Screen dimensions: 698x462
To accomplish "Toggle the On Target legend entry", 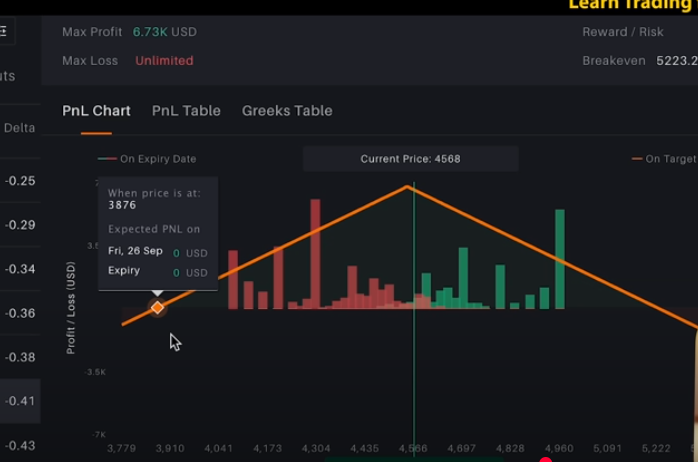I will 665,159.
